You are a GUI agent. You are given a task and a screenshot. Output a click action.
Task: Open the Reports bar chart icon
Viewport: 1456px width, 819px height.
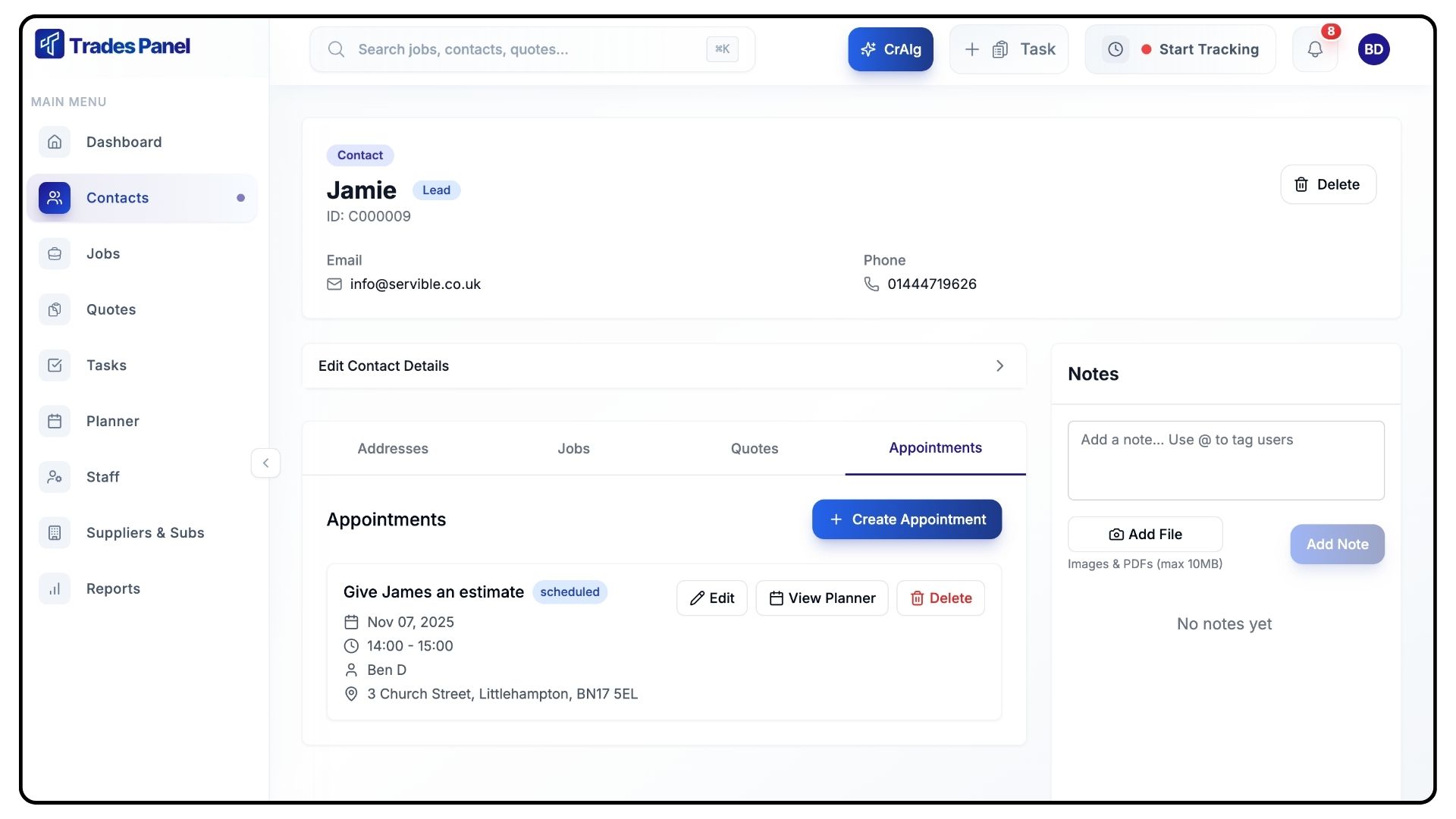click(x=55, y=588)
